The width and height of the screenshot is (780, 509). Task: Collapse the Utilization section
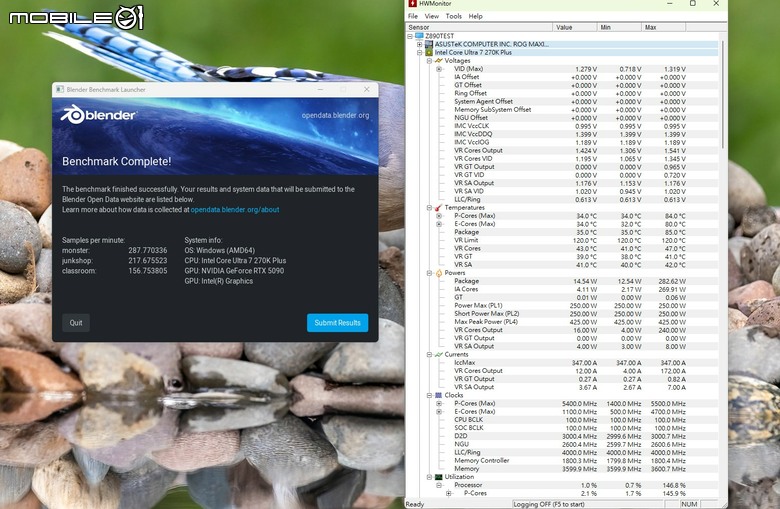point(429,477)
